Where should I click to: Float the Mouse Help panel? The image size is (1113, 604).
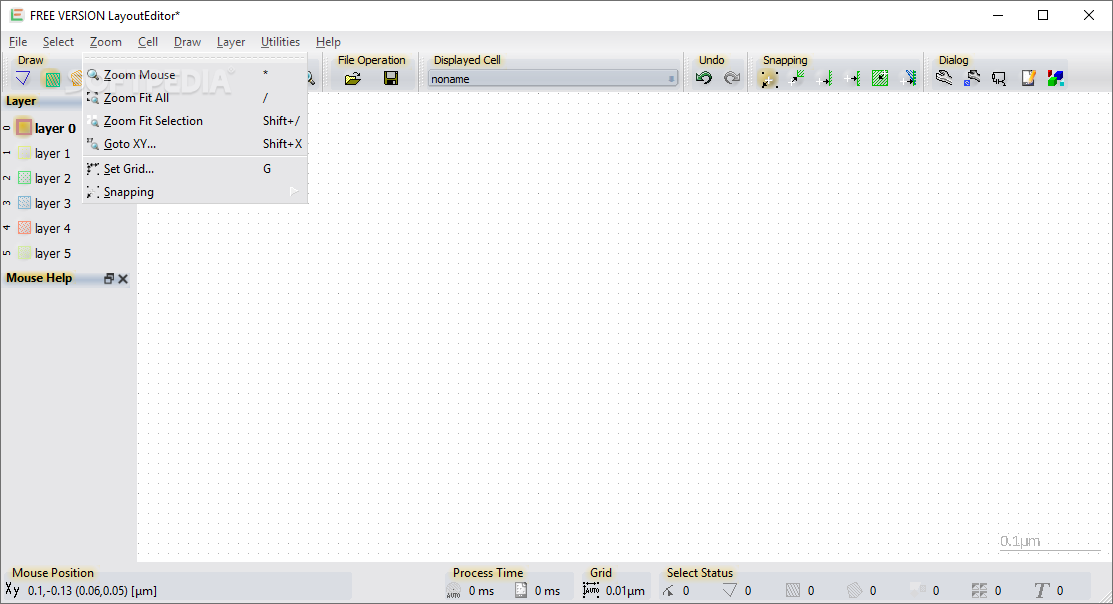click(109, 279)
